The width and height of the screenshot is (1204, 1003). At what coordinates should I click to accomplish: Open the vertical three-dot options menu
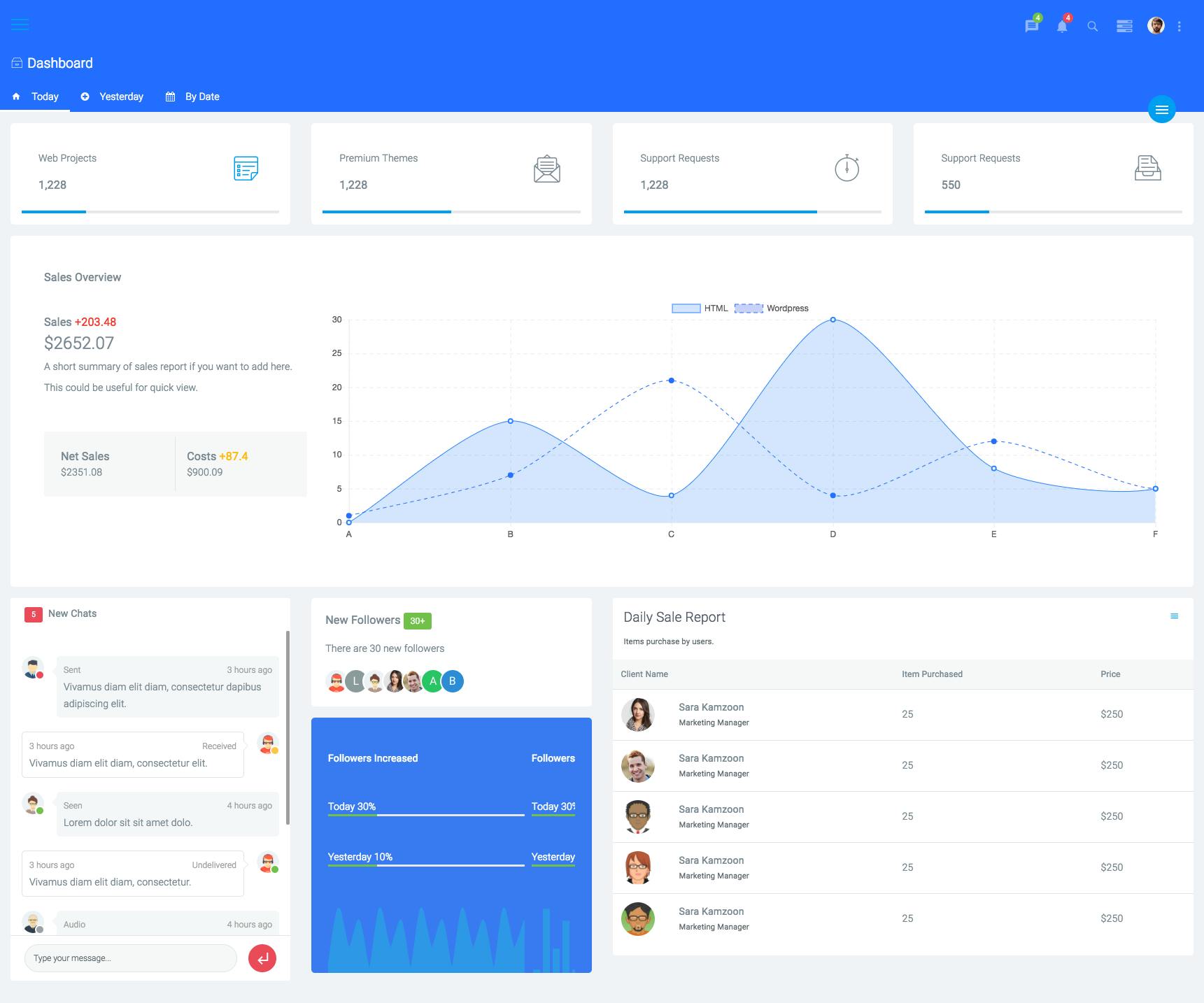tap(1180, 27)
